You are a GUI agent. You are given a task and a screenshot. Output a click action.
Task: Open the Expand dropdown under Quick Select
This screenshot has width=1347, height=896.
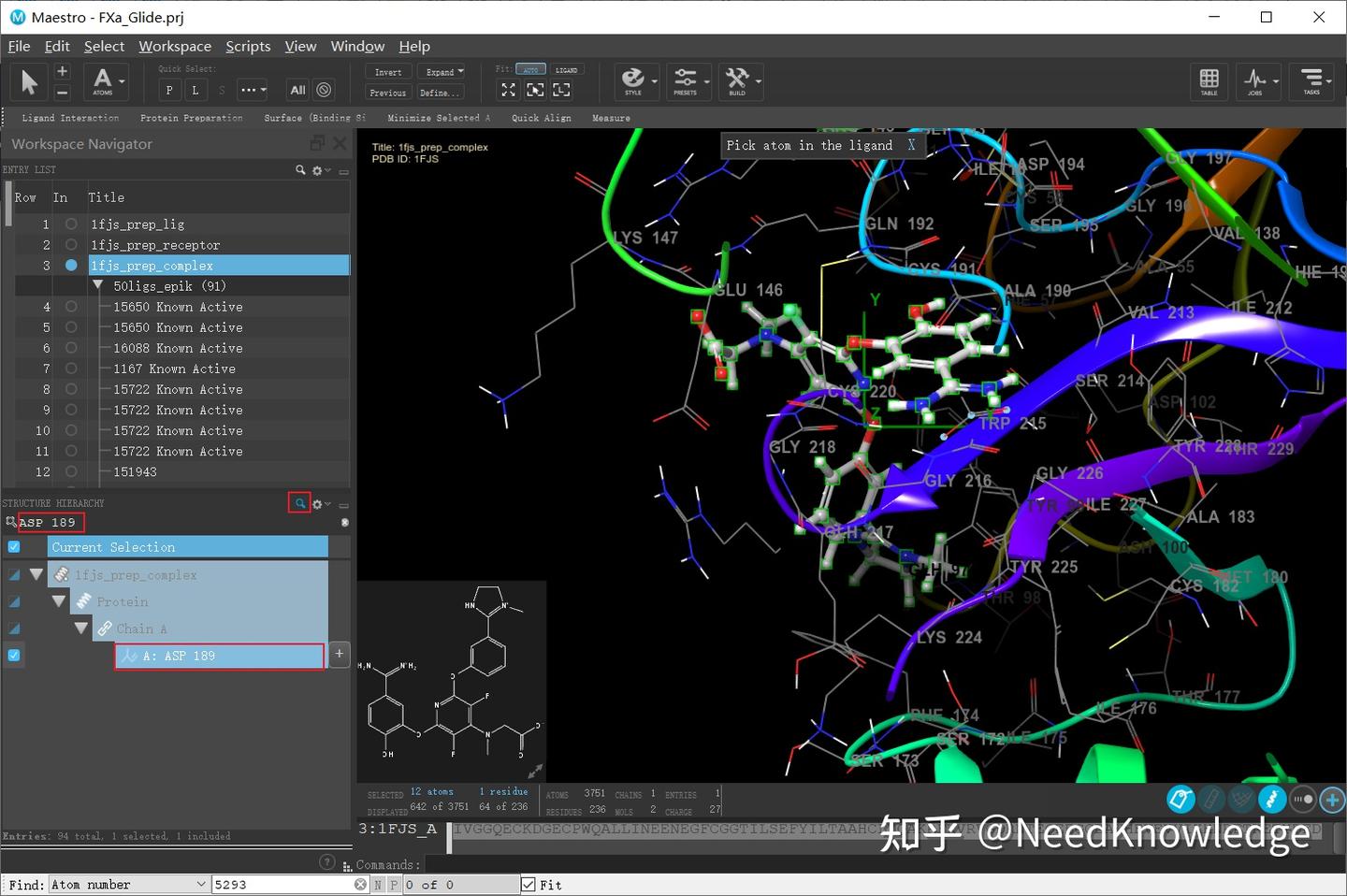[x=443, y=71]
